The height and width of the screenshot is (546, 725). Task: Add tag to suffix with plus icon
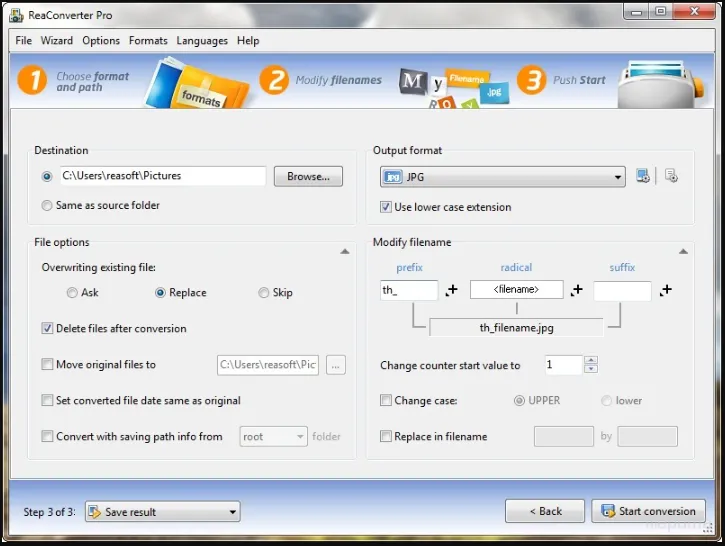[x=665, y=290]
